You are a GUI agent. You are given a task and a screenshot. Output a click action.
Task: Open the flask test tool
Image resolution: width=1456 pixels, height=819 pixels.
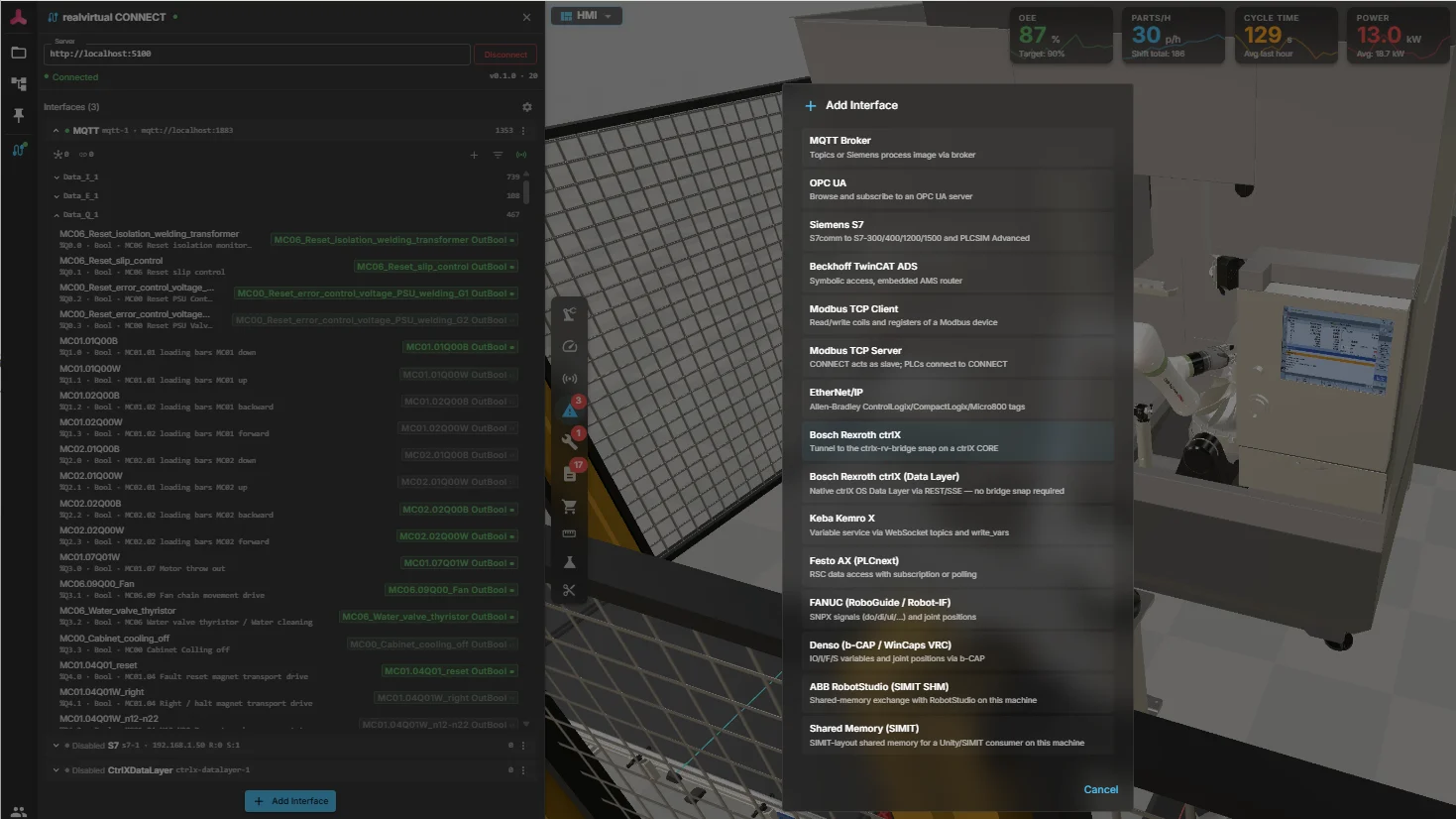[x=569, y=562]
